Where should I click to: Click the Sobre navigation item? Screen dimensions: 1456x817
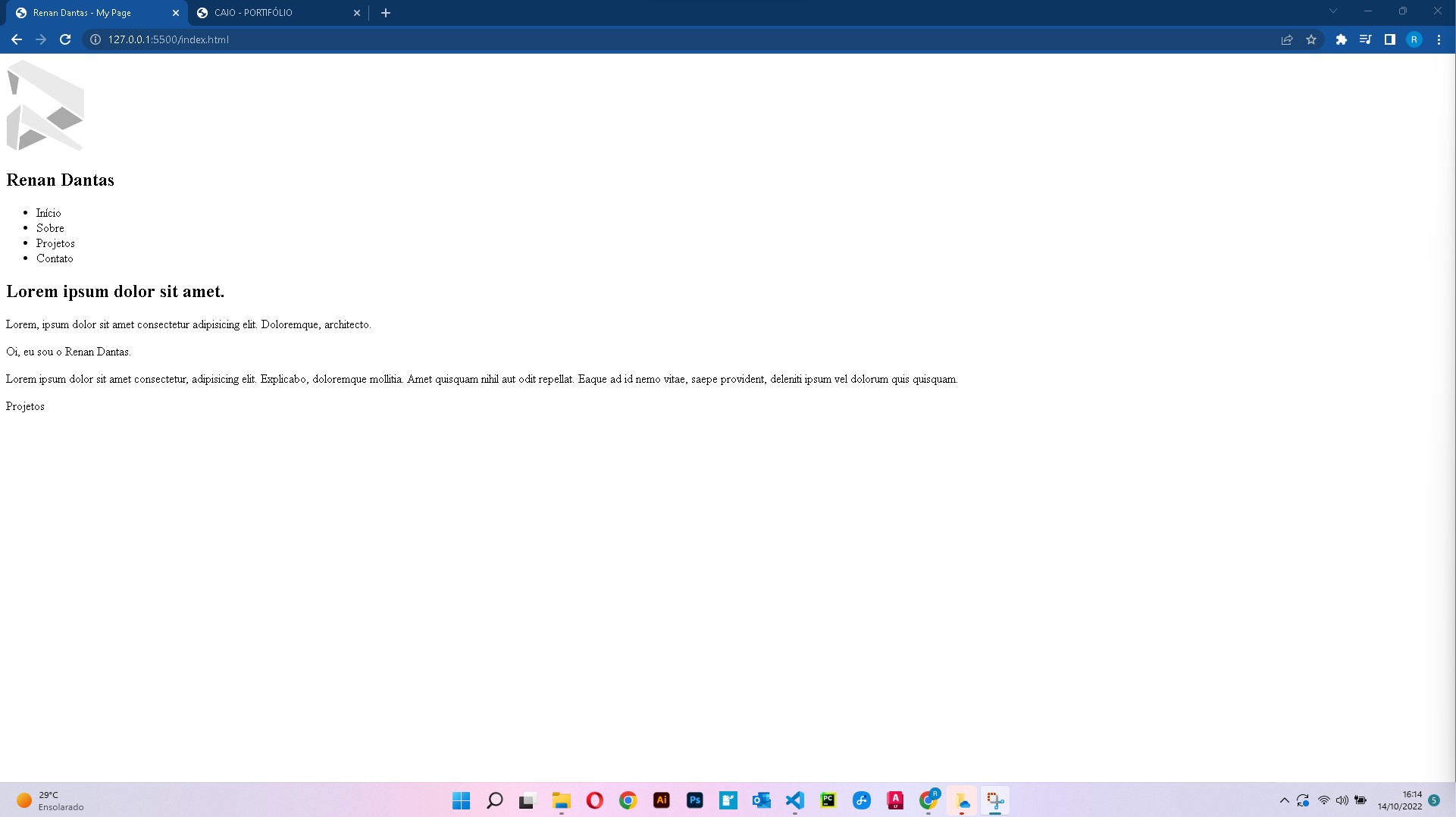pos(50,228)
